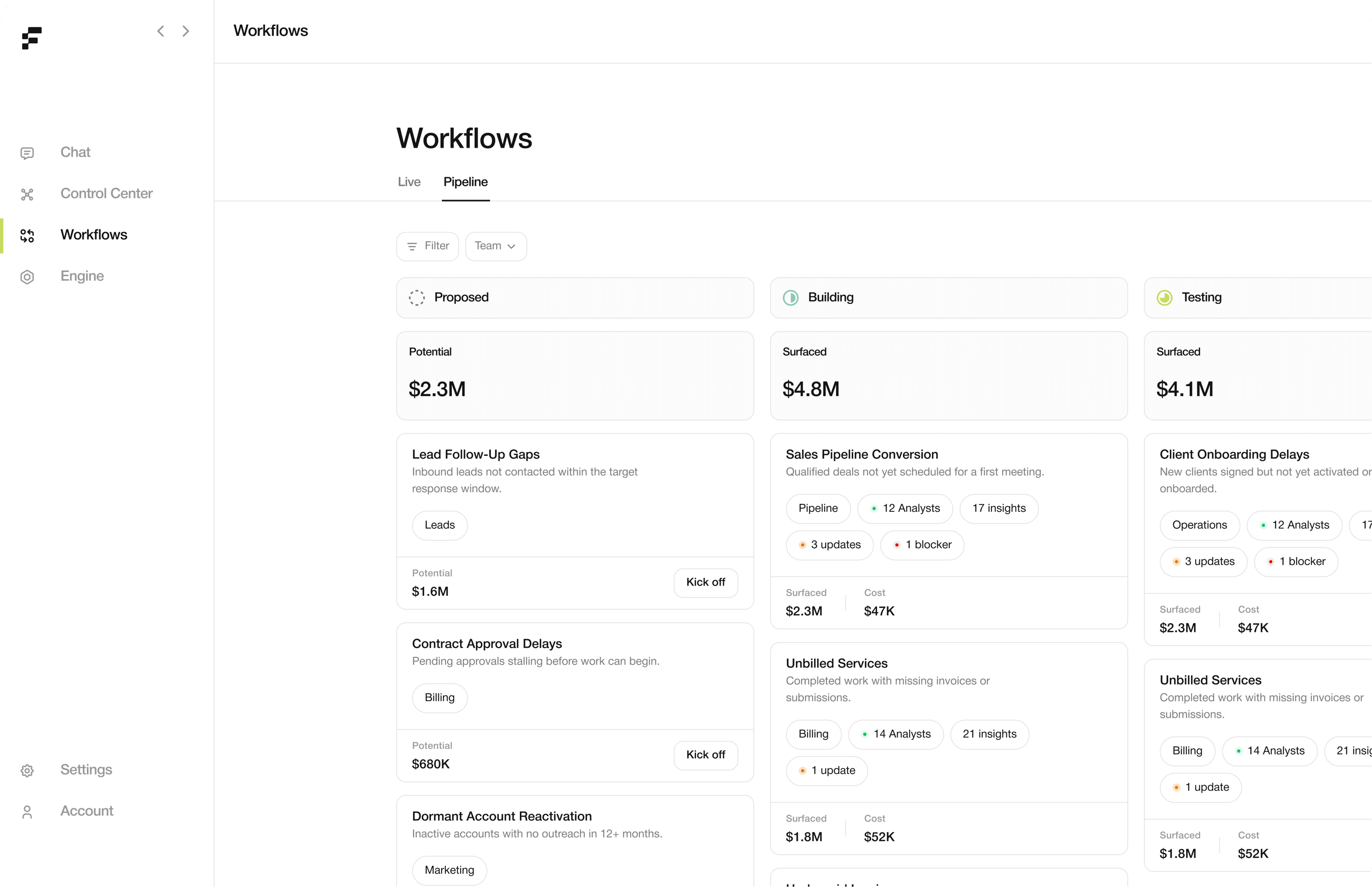The height and width of the screenshot is (887, 1372).
Task: Click the Building half-filled status icon
Action: (x=791, y=298)
